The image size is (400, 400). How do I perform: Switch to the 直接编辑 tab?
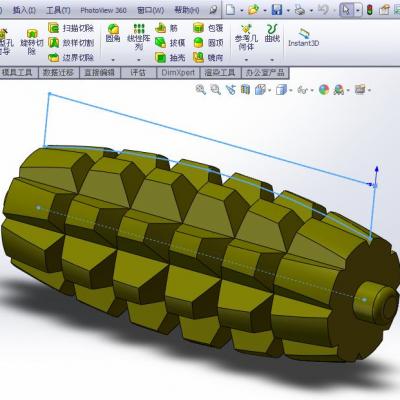point(99,73)
